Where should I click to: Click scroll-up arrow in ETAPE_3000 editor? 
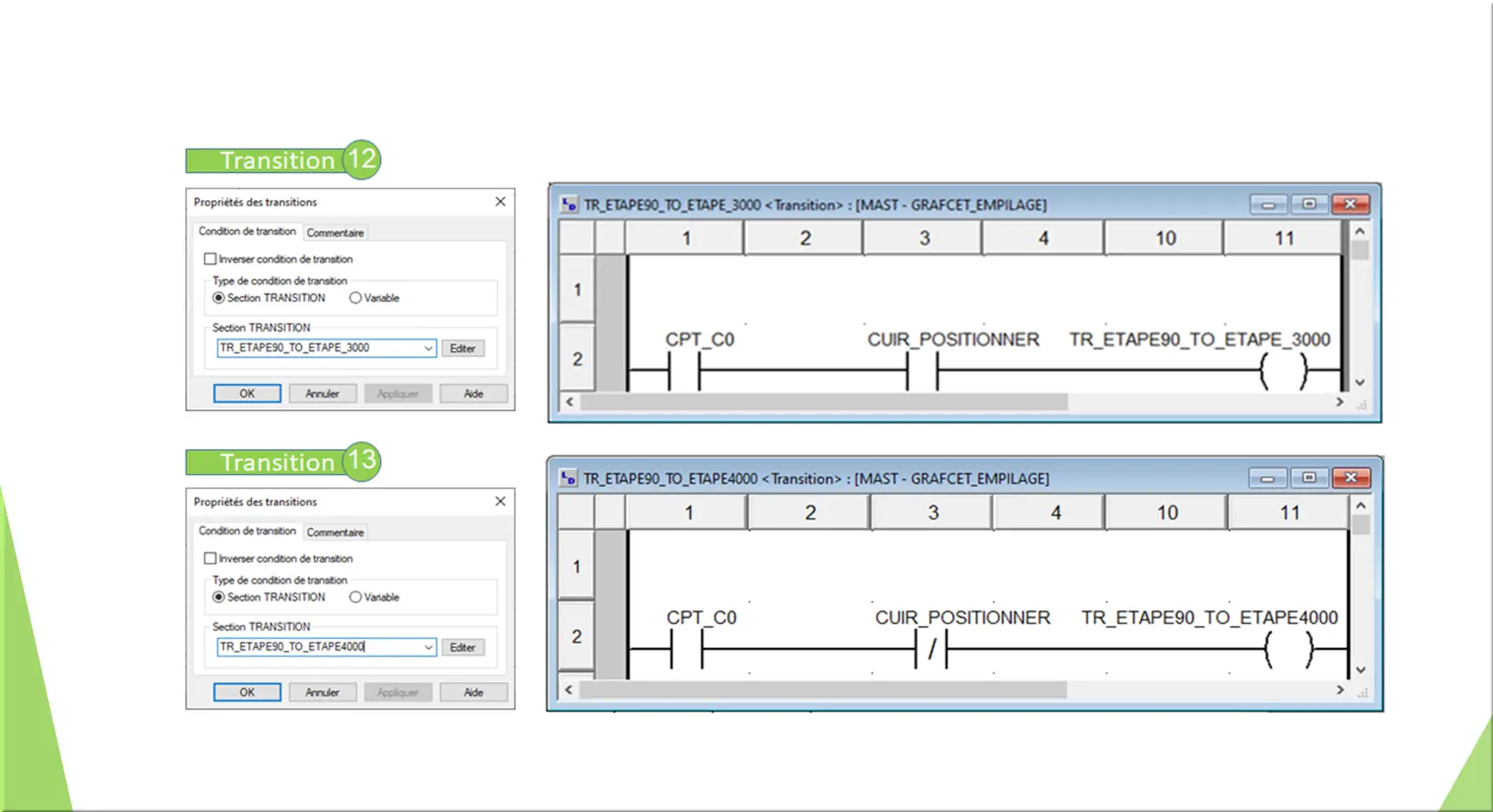click(x=1360, y=231)
